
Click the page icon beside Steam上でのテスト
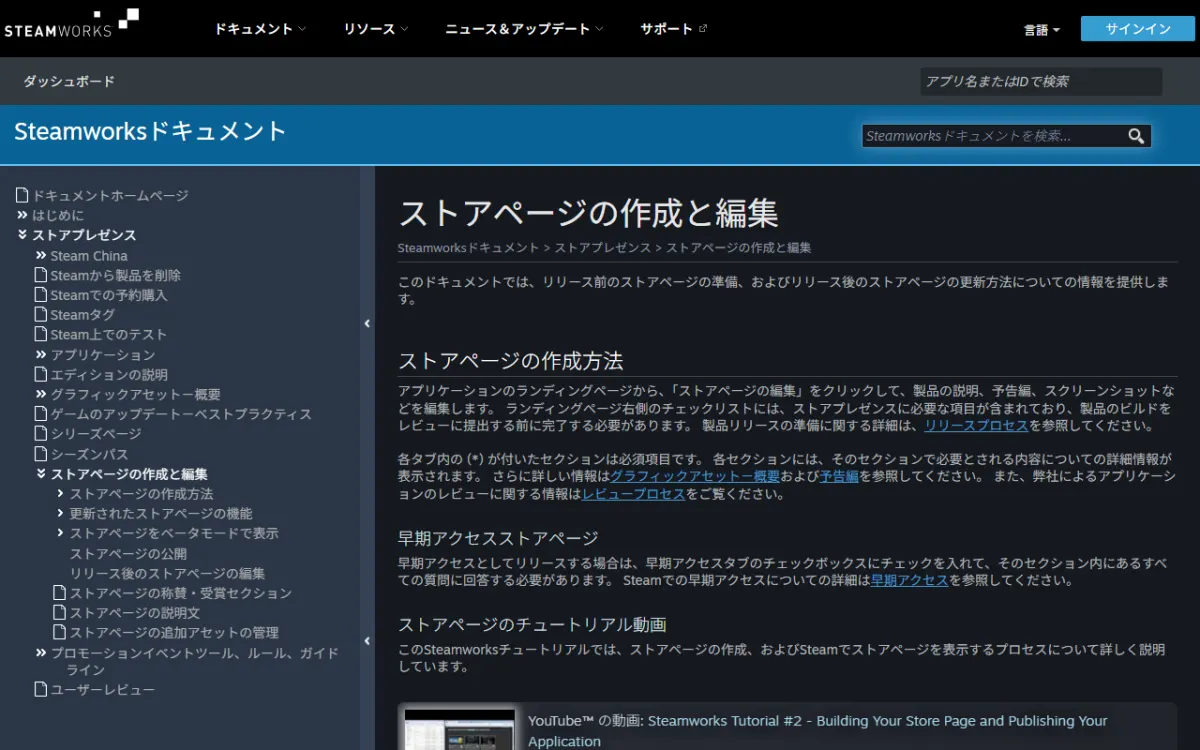click(x=41, y=334)
